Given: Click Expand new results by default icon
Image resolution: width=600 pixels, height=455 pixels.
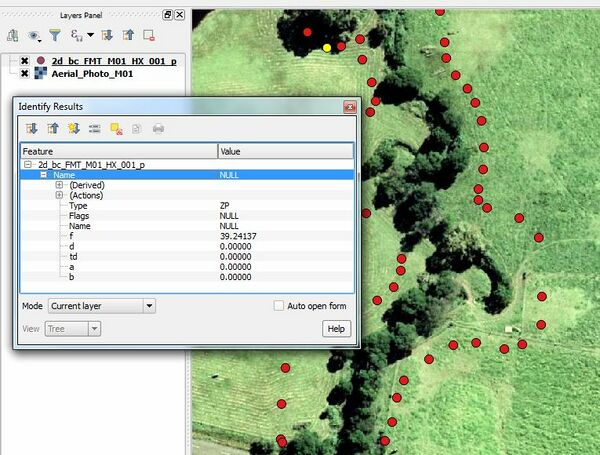Looking at the screenshot, I should [x=73, y=128].
